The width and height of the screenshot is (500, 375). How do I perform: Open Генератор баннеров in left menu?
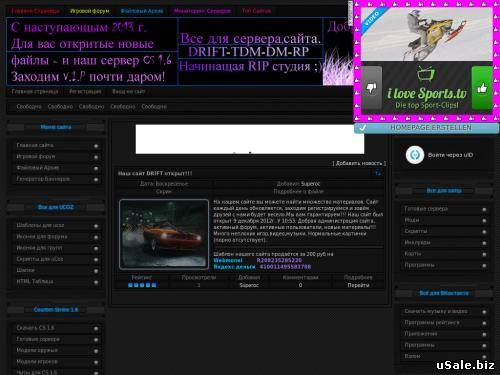click(x=43, y=179)
